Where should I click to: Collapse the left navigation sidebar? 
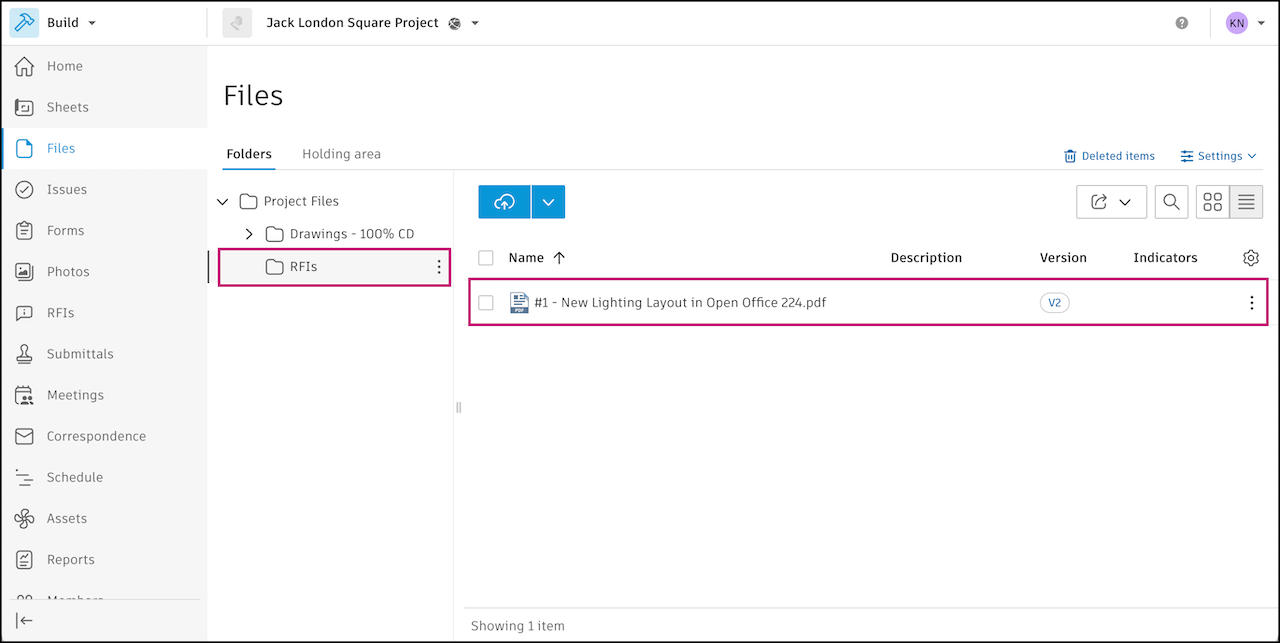(x=25, y=620)
